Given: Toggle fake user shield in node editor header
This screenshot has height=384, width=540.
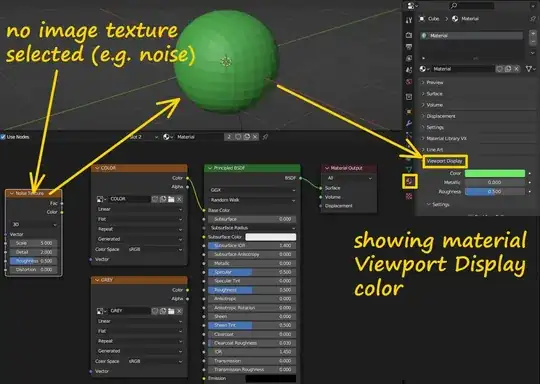Looking at the screenshot, I should pyautogui.click(x=238, y=137).
